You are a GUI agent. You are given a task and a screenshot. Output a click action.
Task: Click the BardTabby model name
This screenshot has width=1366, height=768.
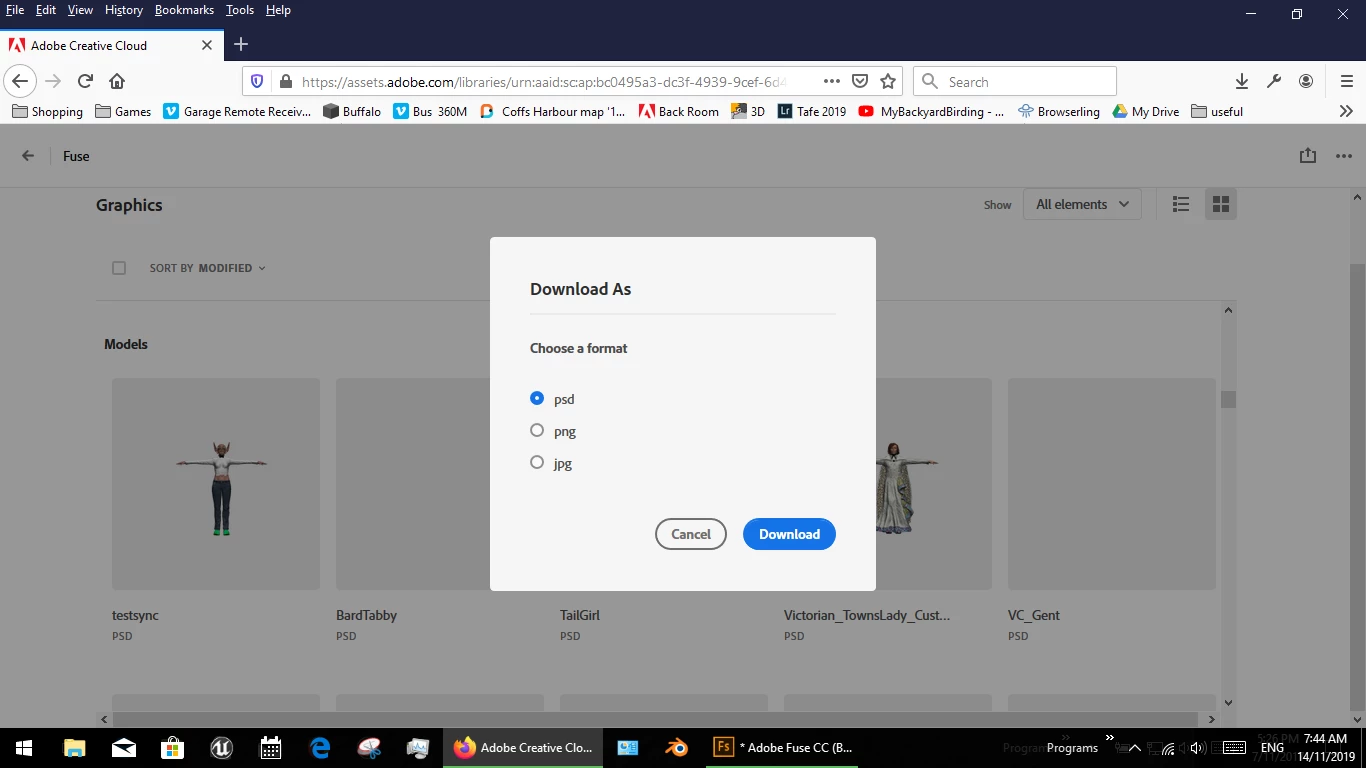(366, 615)
